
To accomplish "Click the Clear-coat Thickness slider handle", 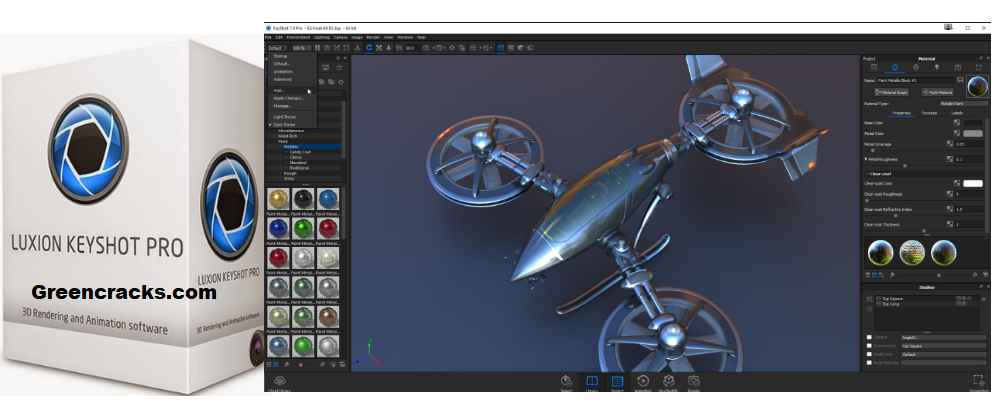I will coord(924,231).
